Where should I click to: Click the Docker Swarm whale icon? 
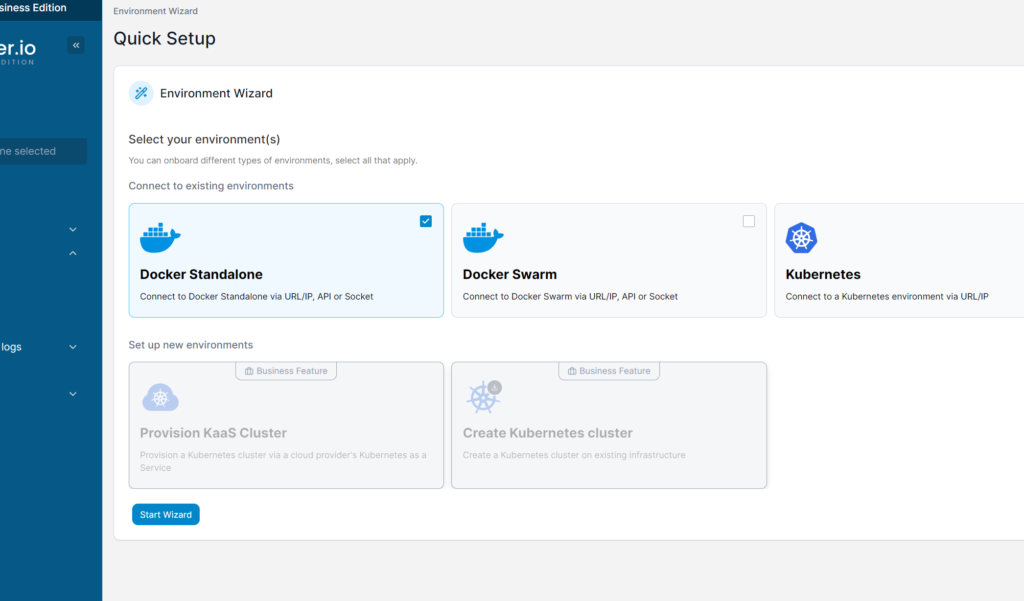[483, 238]
